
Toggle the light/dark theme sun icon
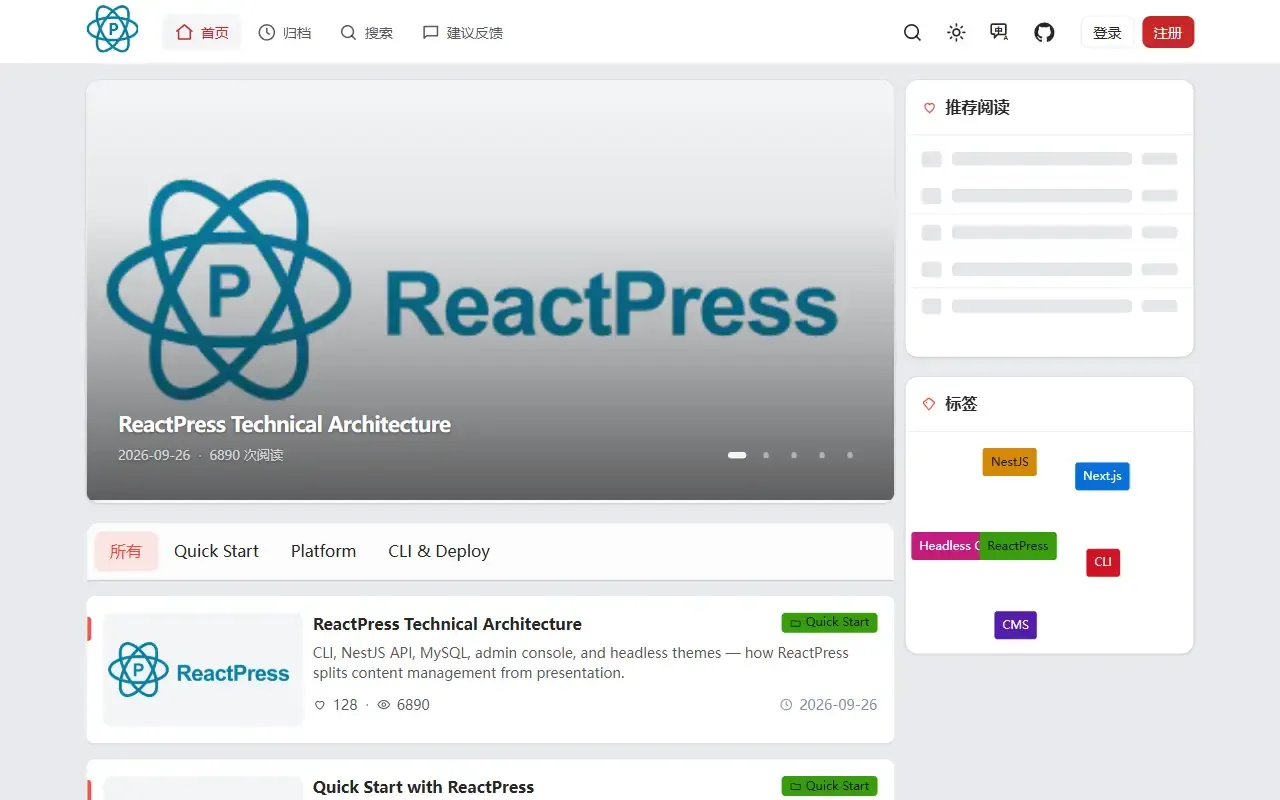(956, 33)
